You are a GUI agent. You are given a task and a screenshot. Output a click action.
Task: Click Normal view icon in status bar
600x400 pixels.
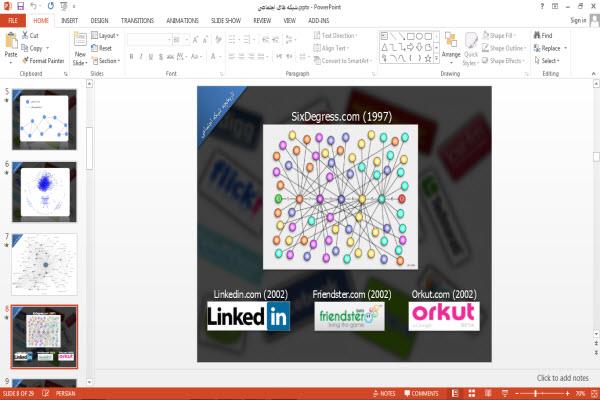[x=455, y=393]
